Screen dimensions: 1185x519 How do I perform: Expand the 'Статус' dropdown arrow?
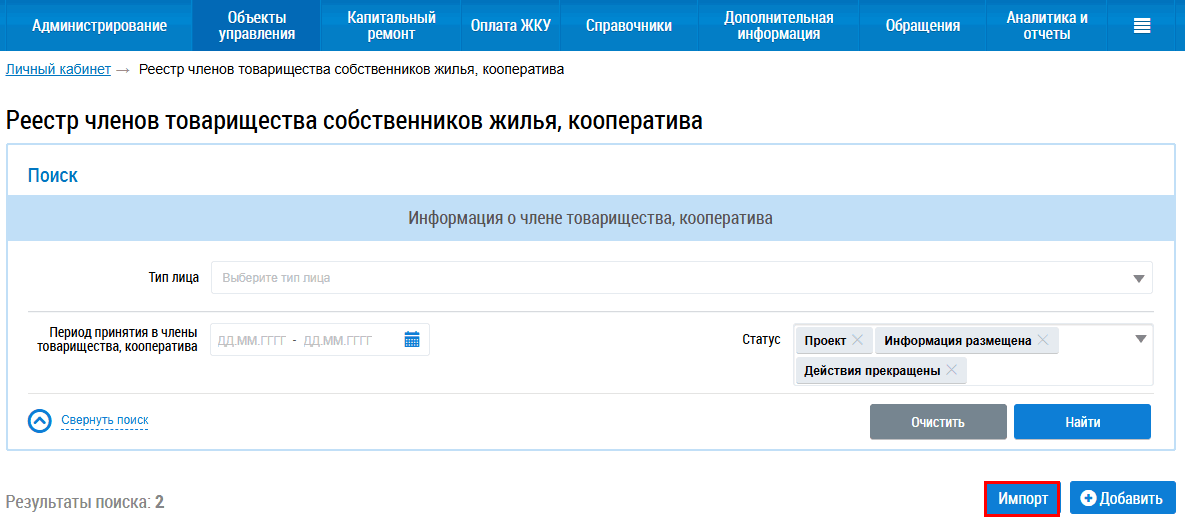[x=1140, y=339]
